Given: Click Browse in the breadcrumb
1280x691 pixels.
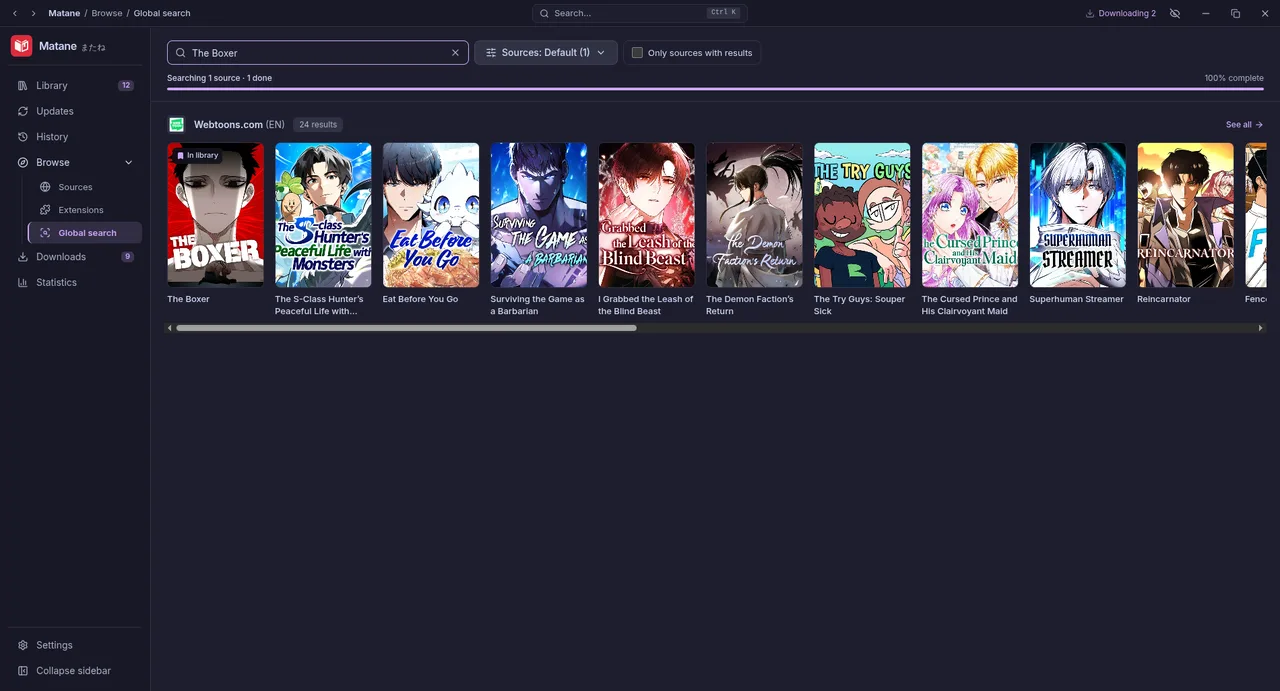Looking at the screenshot, I should 107,13.
